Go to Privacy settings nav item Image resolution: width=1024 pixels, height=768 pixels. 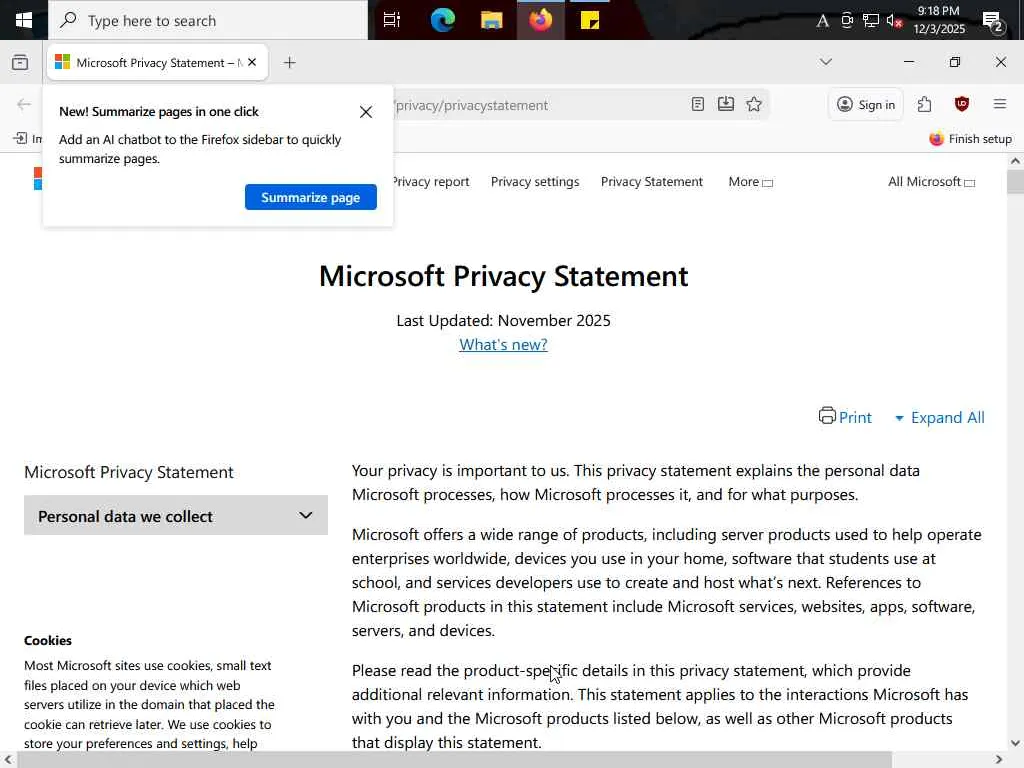(535, 182)
